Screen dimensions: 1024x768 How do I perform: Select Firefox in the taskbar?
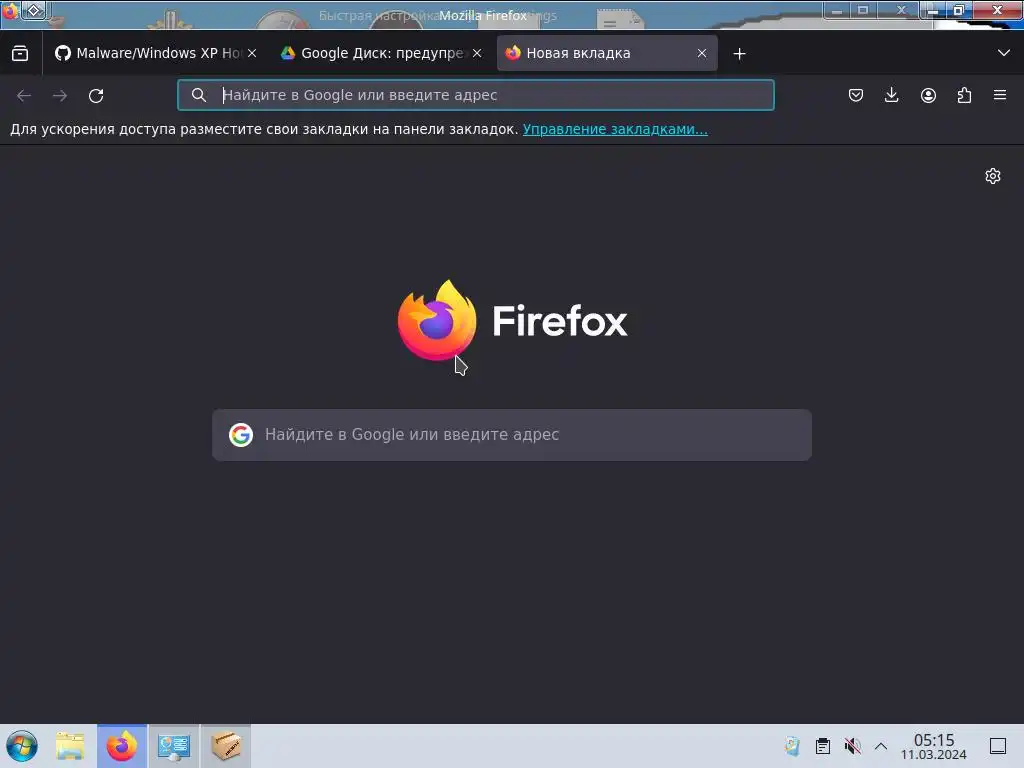122,746
